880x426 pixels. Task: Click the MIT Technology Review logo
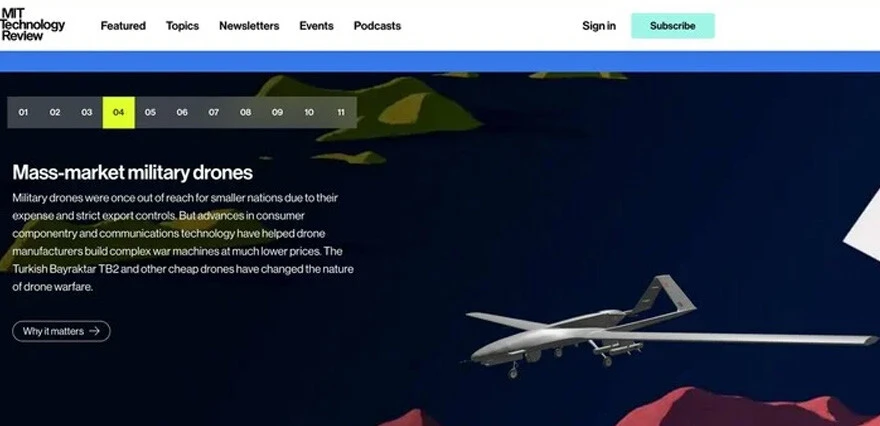(x=33, y=25)
